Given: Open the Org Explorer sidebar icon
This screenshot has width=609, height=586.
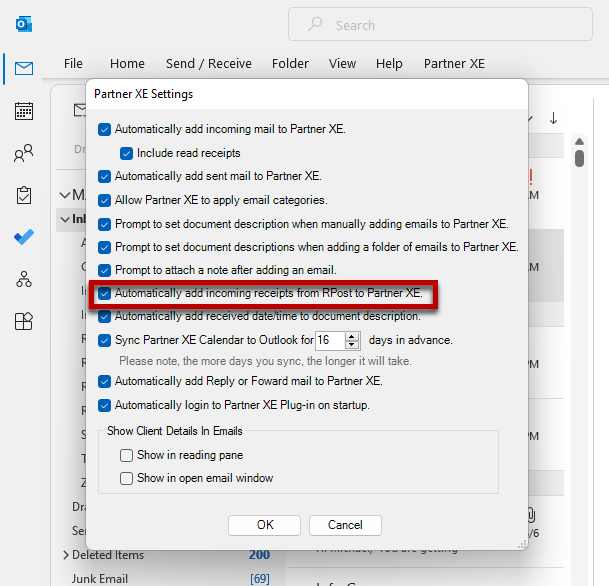Looking at the screenshot, I should point(24,279).
